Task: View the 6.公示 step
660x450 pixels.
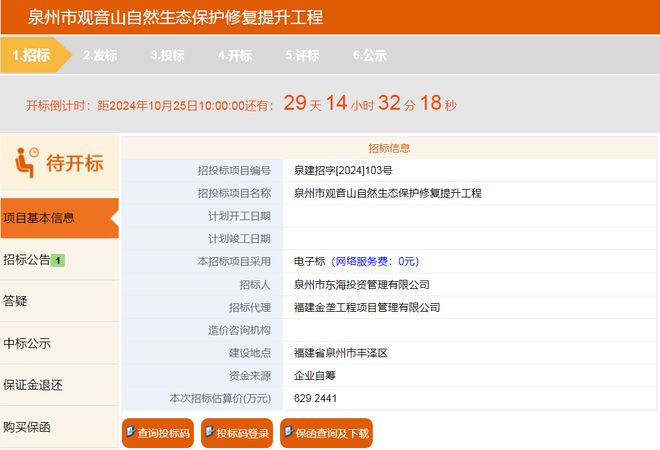Action: (x=370, y=55)
